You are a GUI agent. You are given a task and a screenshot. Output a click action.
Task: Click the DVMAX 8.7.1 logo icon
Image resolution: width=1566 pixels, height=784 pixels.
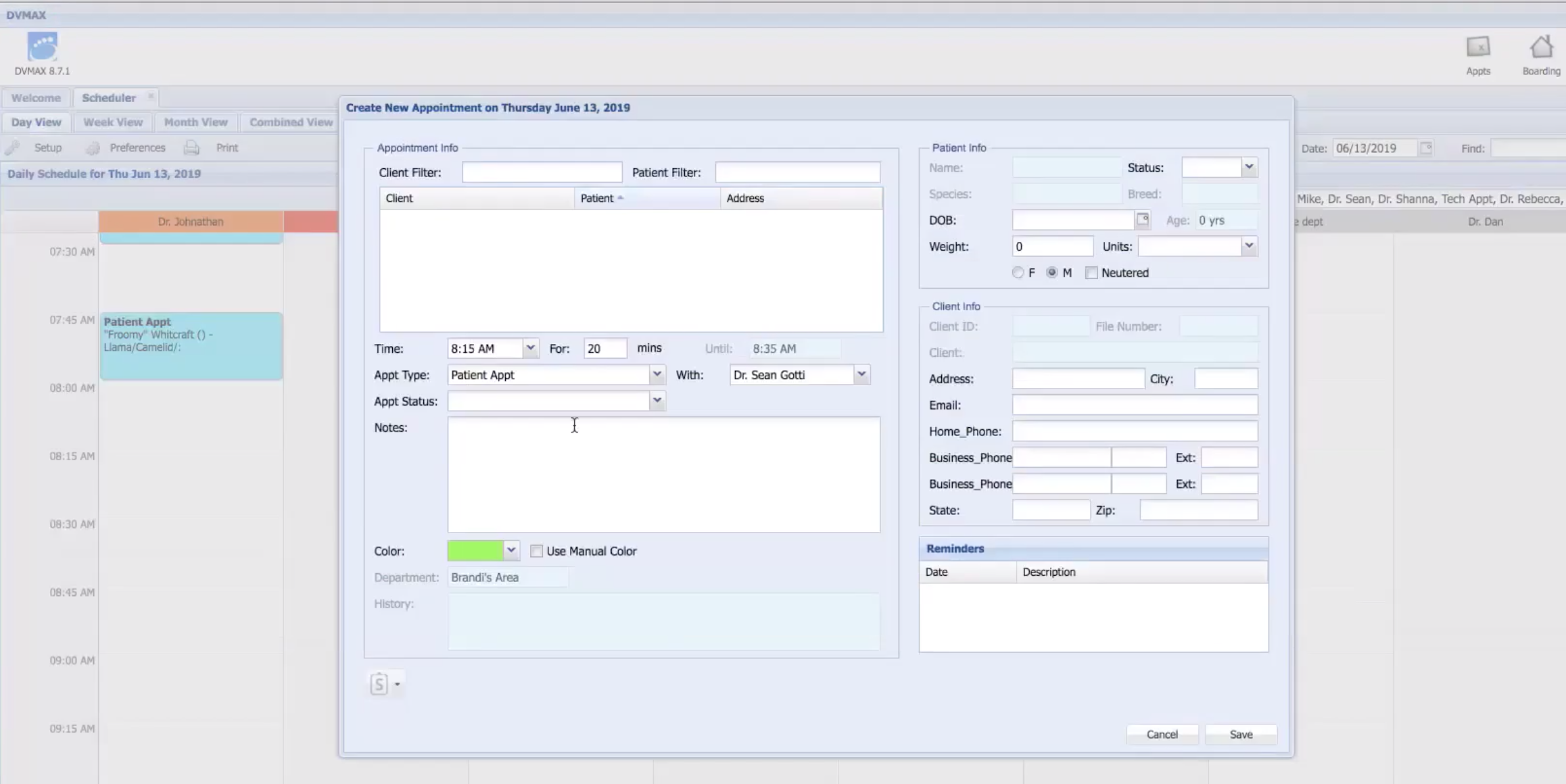(x=42, y=47)
